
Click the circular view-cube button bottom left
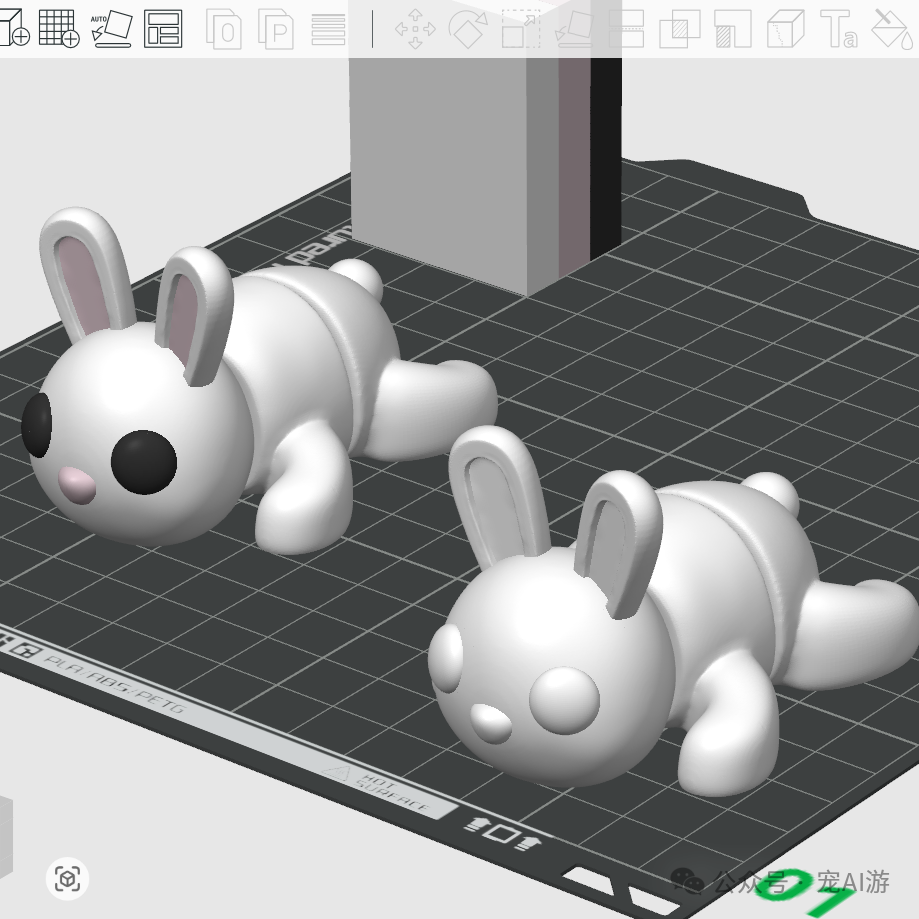pyautogui.click(x=67, y=877)
